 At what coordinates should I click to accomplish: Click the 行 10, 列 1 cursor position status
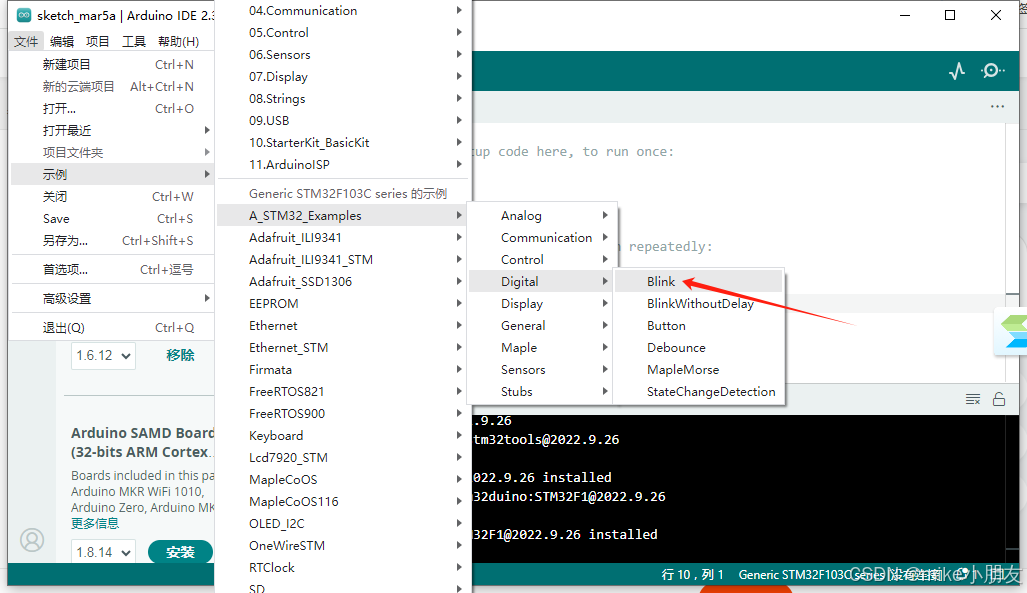pyautogui.click(x=692, y=575)
